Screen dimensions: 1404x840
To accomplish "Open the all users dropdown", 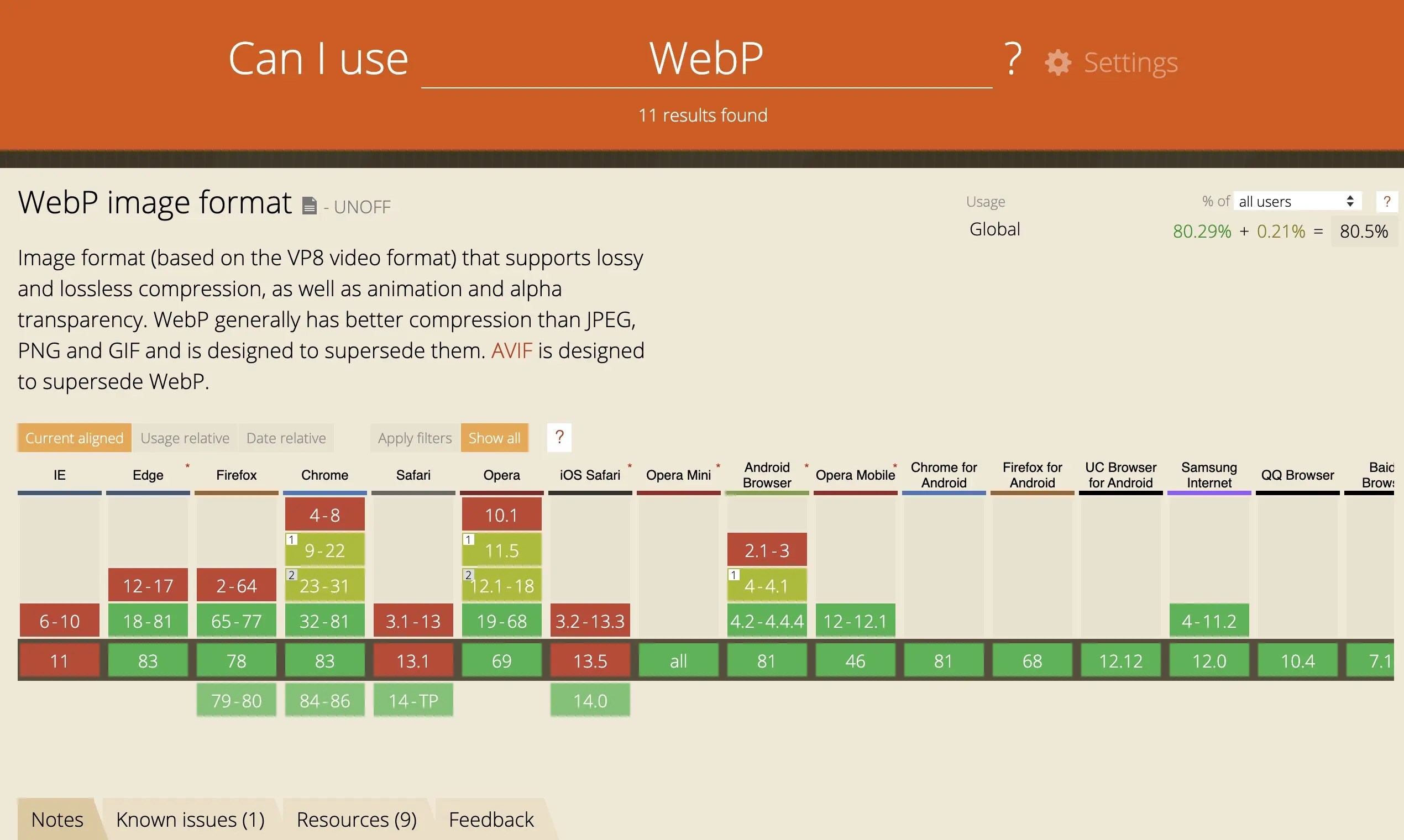I will pos(1297,202).
